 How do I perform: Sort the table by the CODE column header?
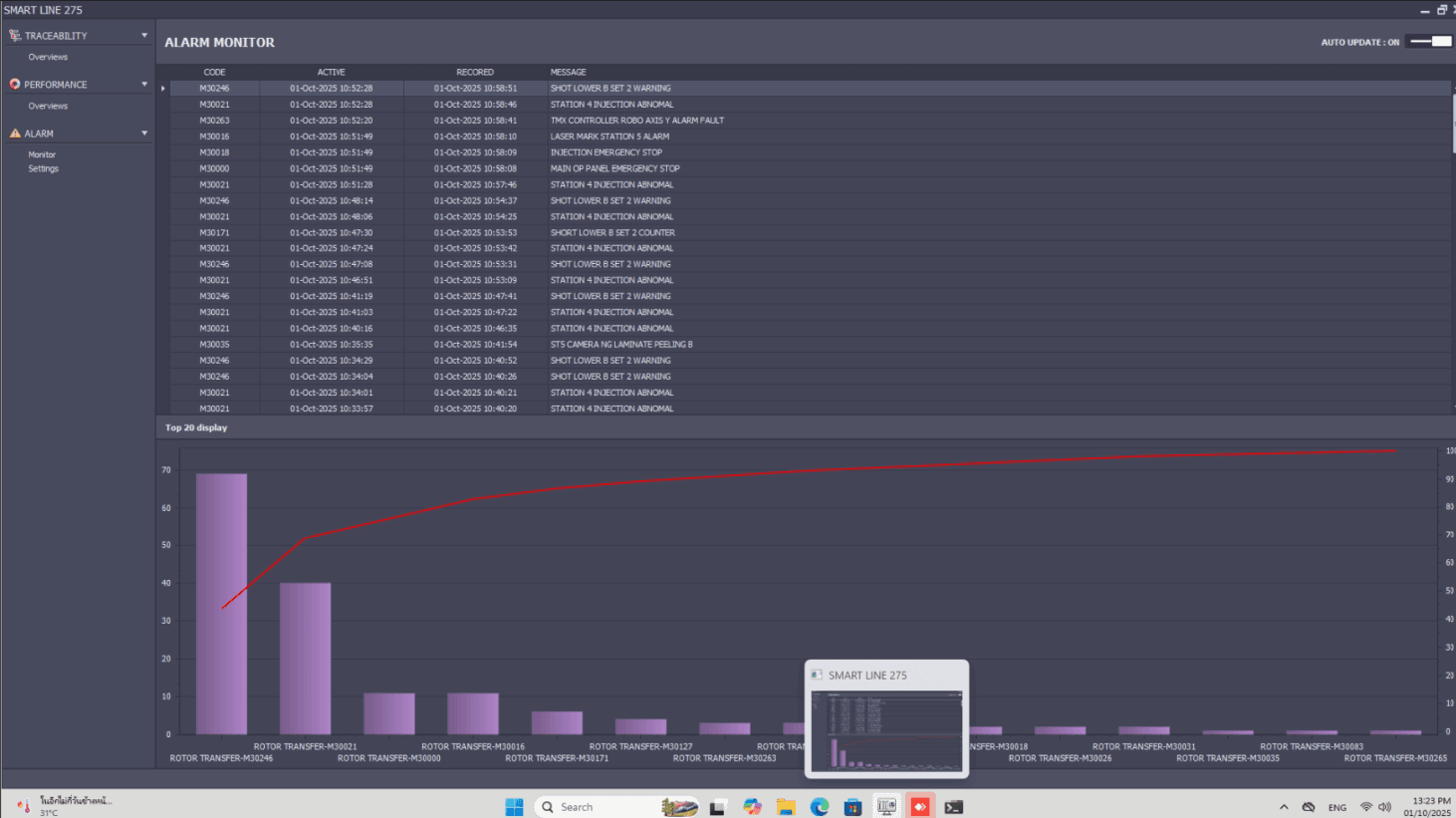coord(214,72)
